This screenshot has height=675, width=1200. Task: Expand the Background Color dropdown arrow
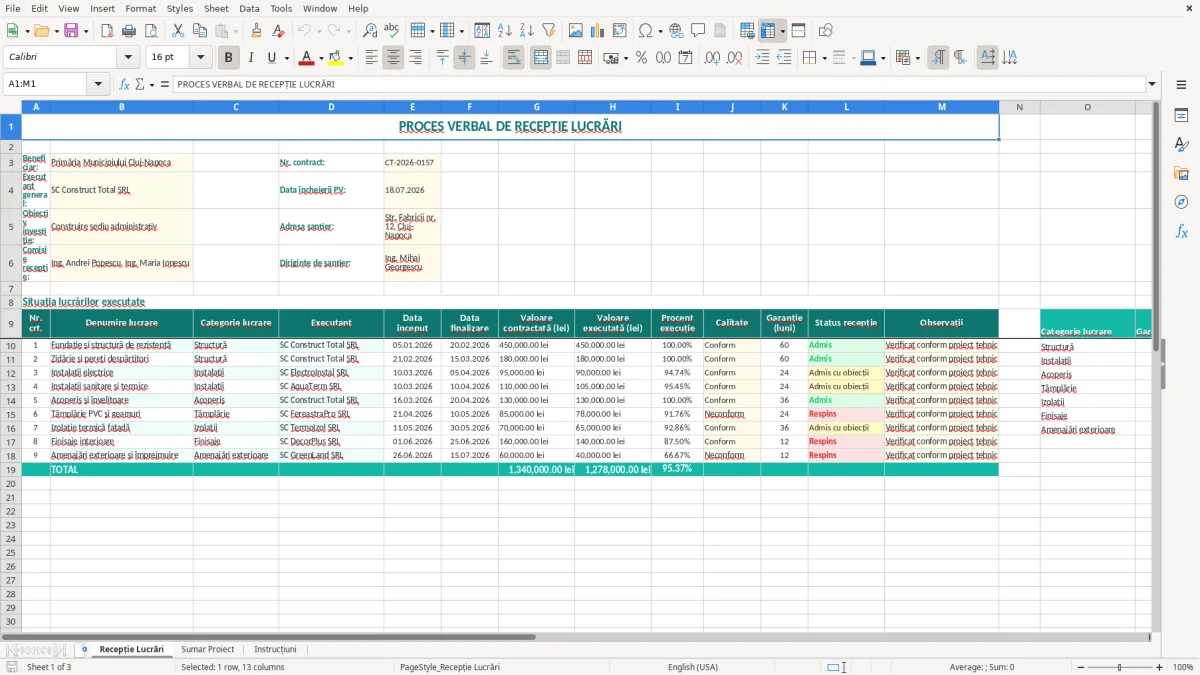350,58
